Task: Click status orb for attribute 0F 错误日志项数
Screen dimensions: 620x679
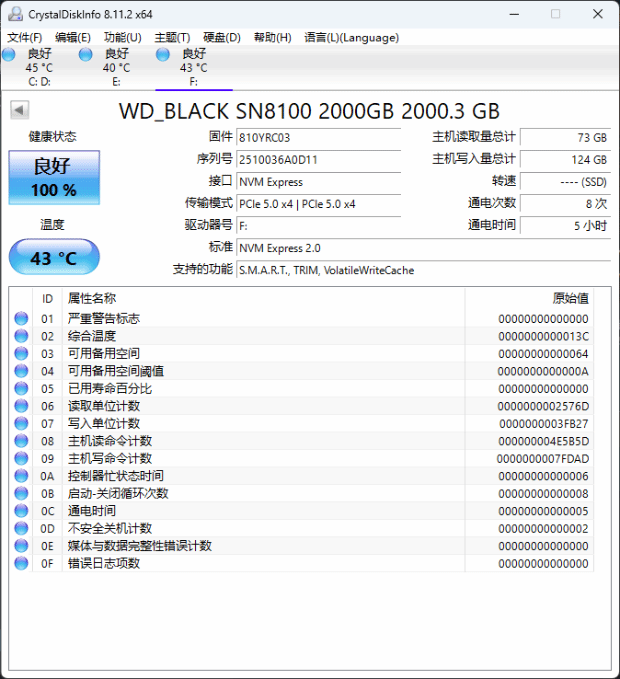Action: 21,563
